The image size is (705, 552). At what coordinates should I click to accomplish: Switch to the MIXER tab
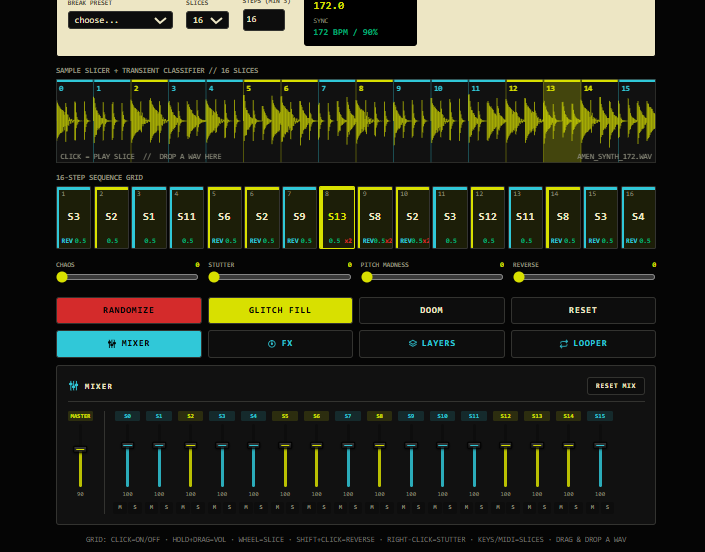pos(129,343)
